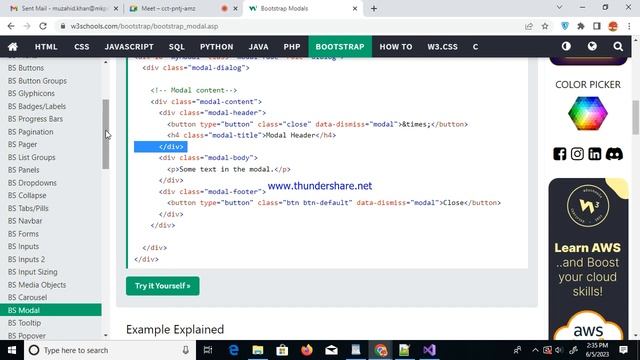Open the JAVA tutorial menu

pyautogui.click(x=258, y=47)
